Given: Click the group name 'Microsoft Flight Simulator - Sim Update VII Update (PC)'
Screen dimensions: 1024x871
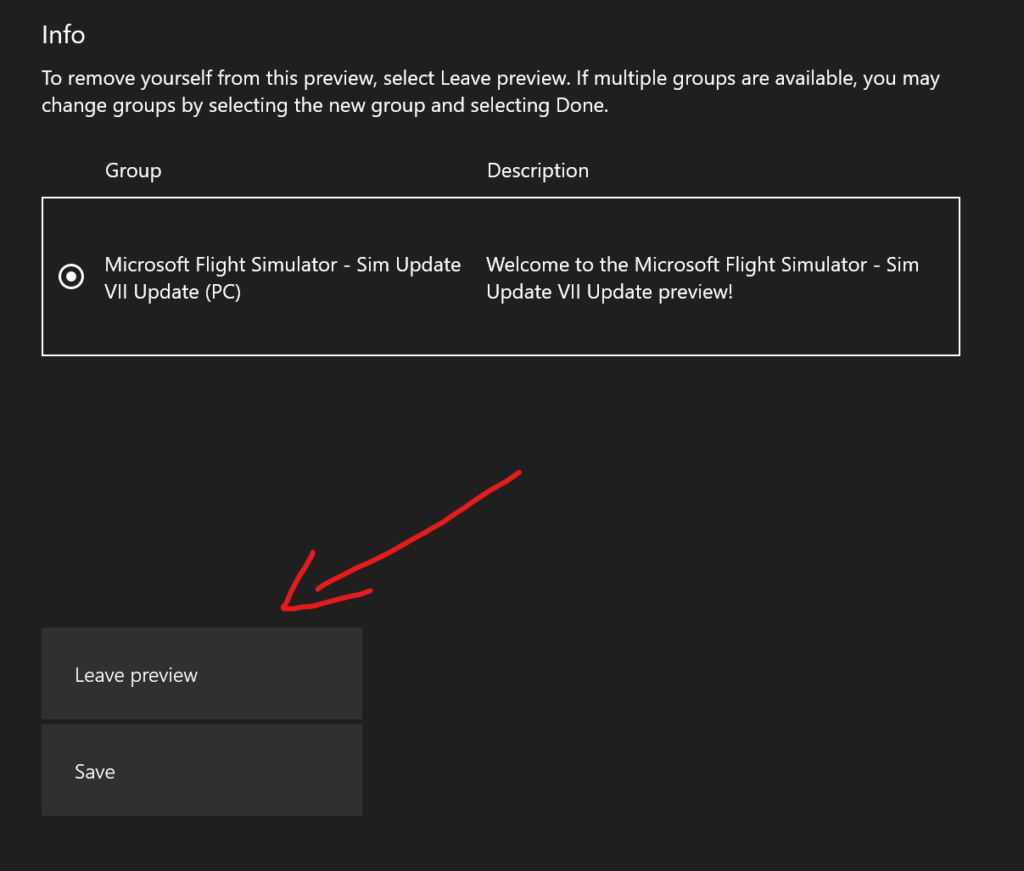Looking at the screenshot, I should pos(283,277).
